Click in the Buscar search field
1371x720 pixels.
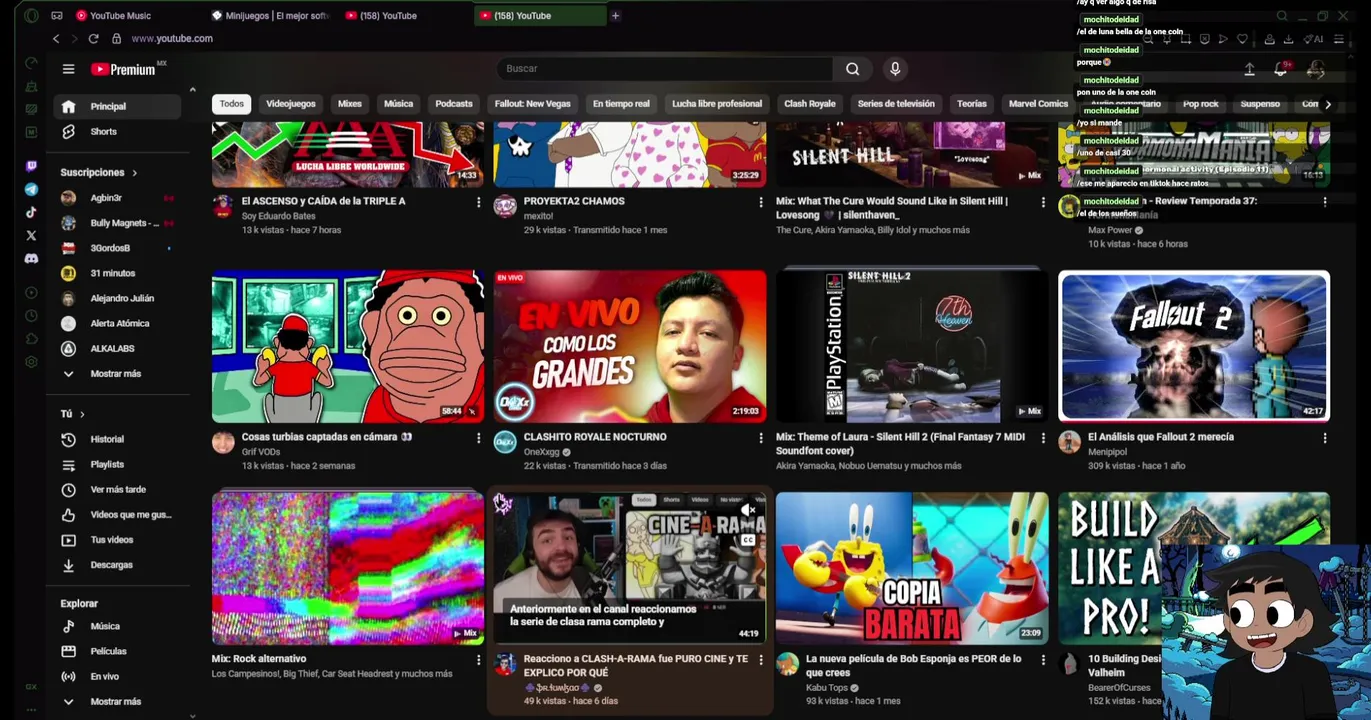pyautogui.click(x=665, y=69)
